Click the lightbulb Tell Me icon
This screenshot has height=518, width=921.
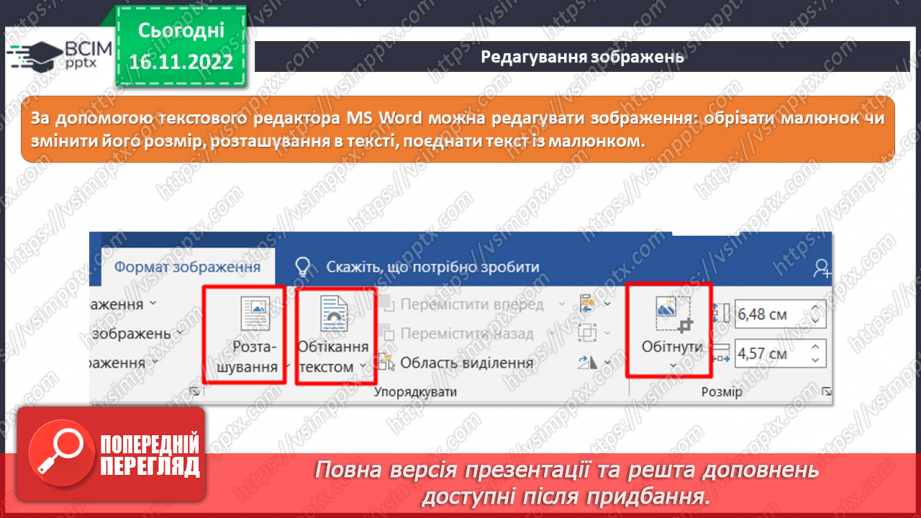click(x=304, y=267)
